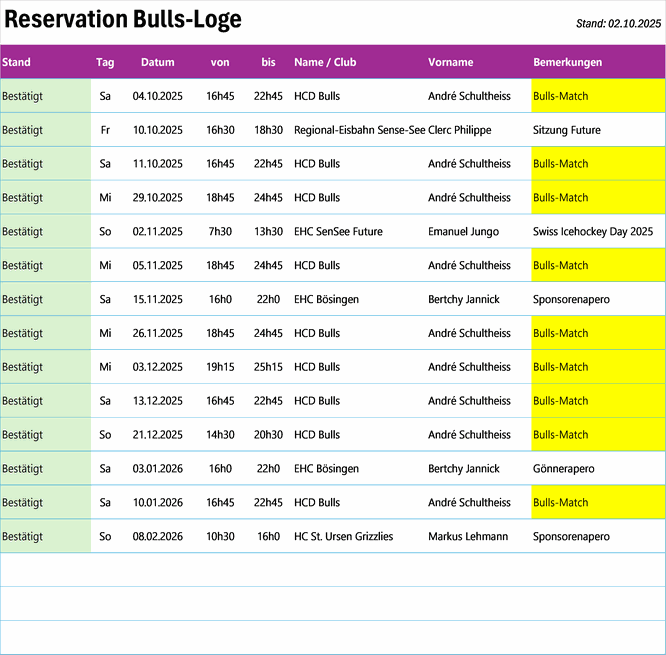Image resolution: width=666 pixels, height=655 pixels.
Task: Click the HC St. Ursen Grizzlies cell
Action: pos(343,537)
